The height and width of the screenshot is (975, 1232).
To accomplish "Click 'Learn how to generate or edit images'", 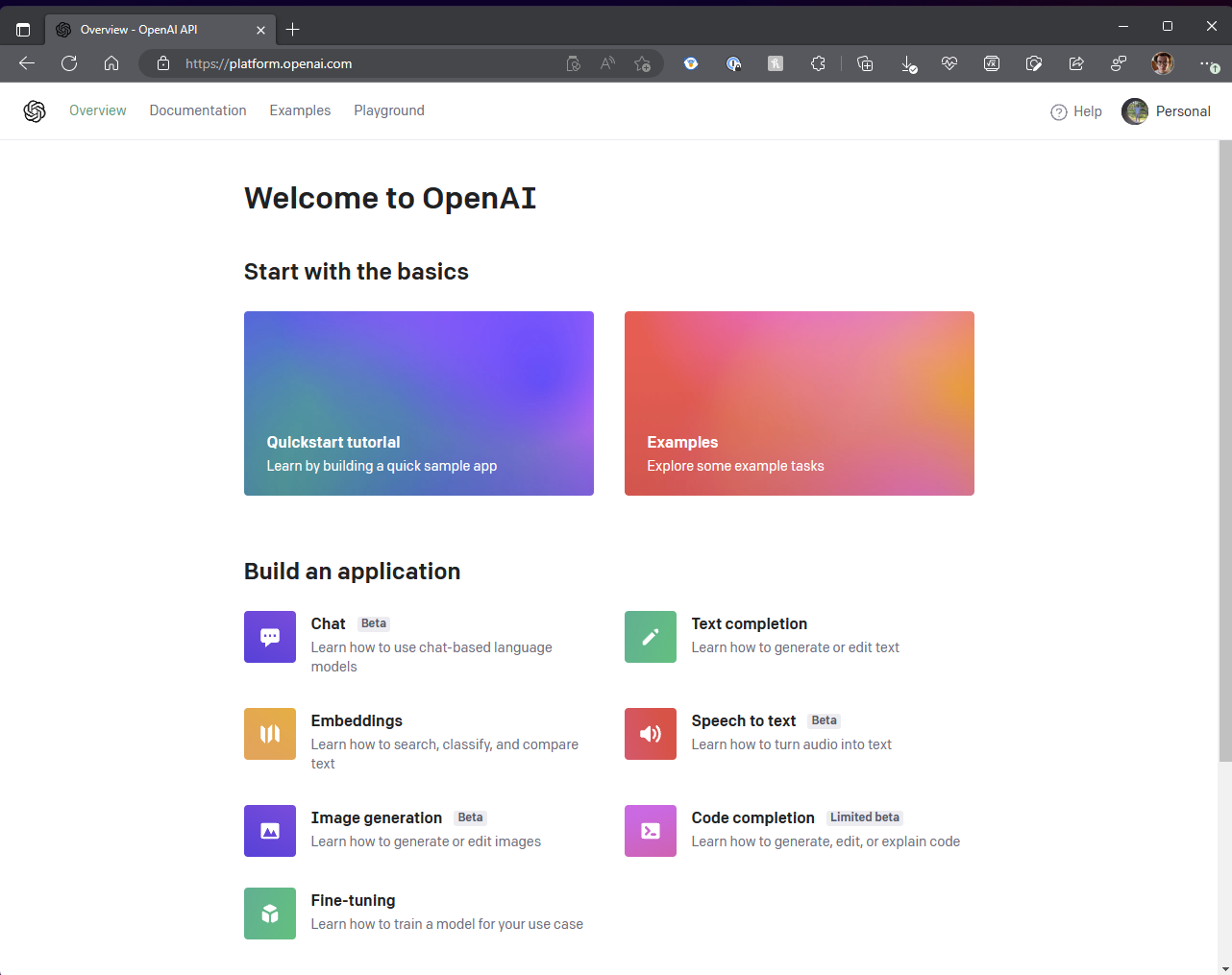I will tap(426, 841).
